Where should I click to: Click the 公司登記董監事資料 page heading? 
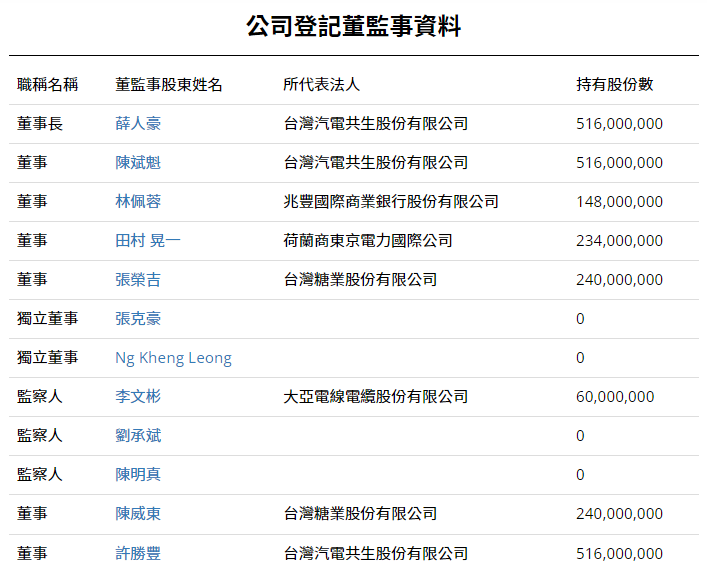pyautogui.click(x=354, y=27)
